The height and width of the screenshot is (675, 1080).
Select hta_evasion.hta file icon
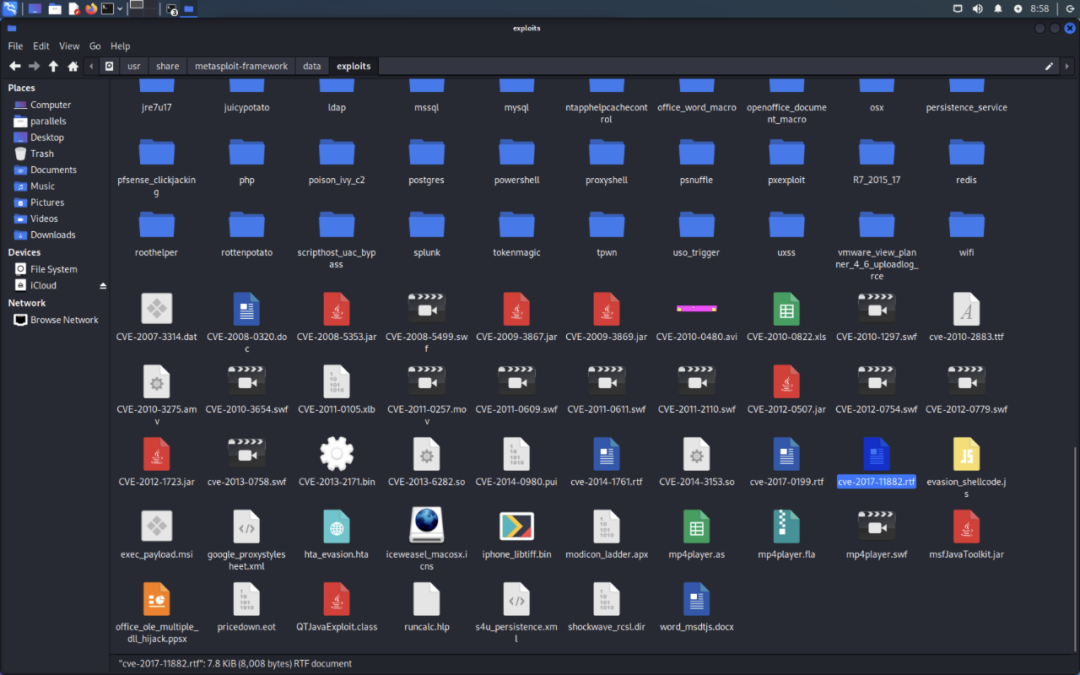pyautogui.click(x=337, y=526)
